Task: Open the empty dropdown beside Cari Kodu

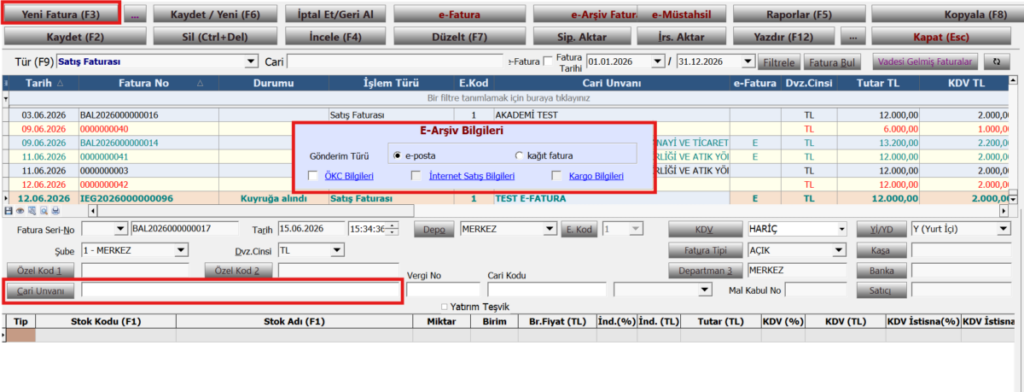Action: pyautogui.click(x=705, y=289)
